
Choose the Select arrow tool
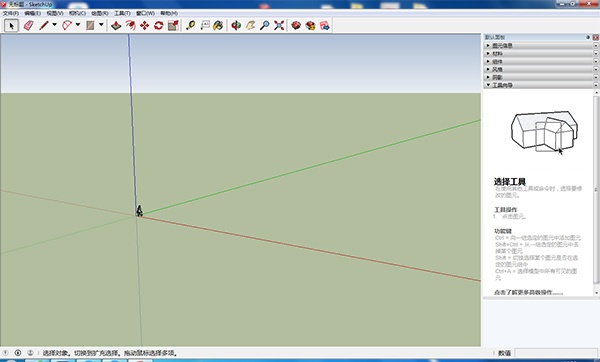coord(11,26)
